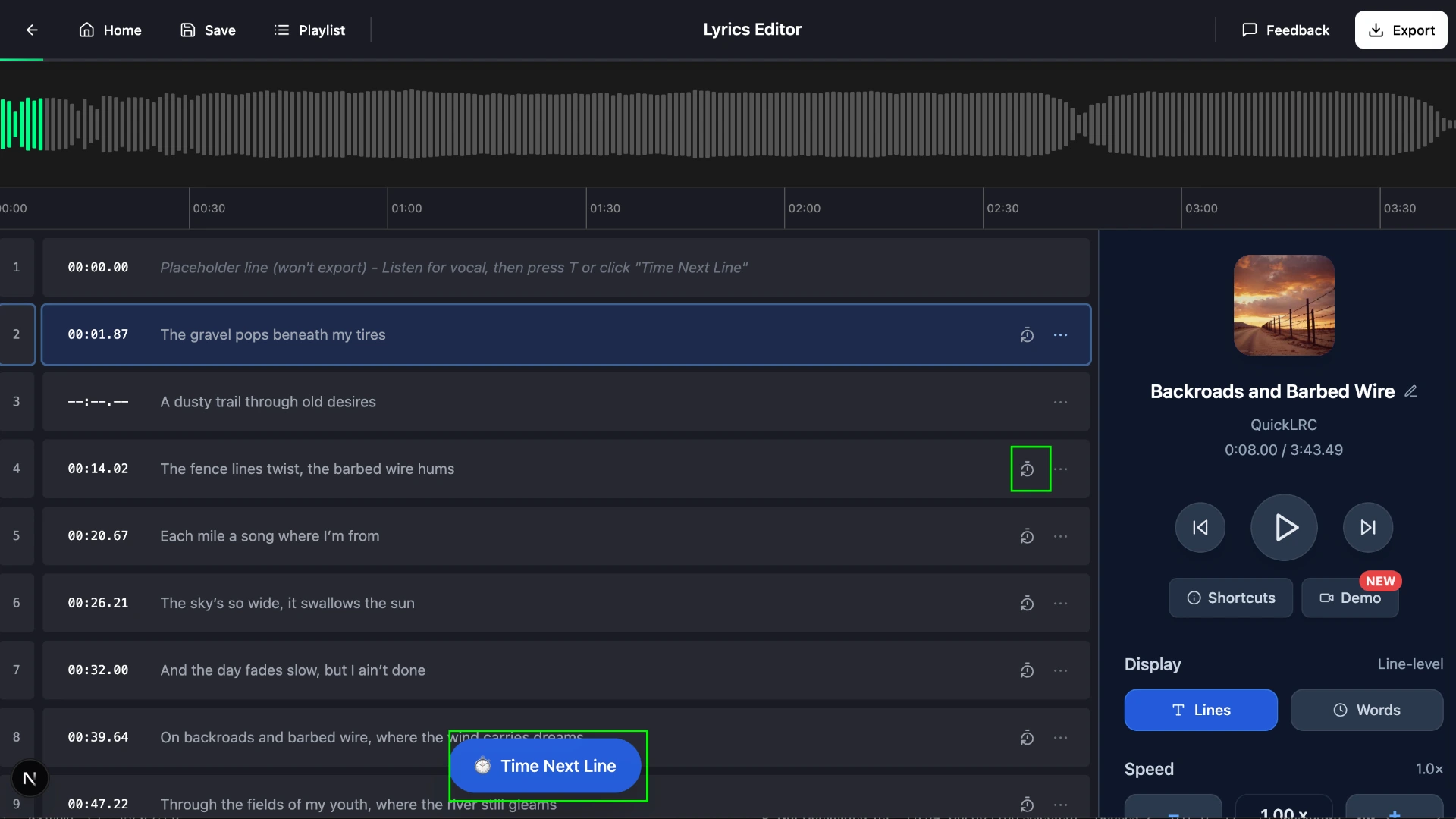Click the re-time icon on highlighted line 4
The image size is (1456, 819).
click(x=1029, y=469)
